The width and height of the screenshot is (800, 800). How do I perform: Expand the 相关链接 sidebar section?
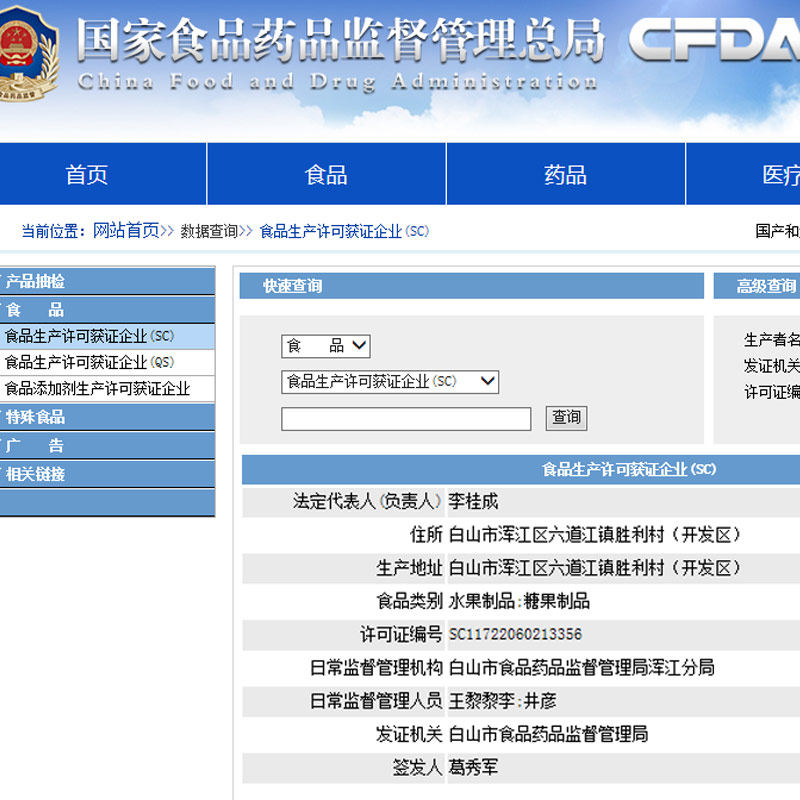107,474
